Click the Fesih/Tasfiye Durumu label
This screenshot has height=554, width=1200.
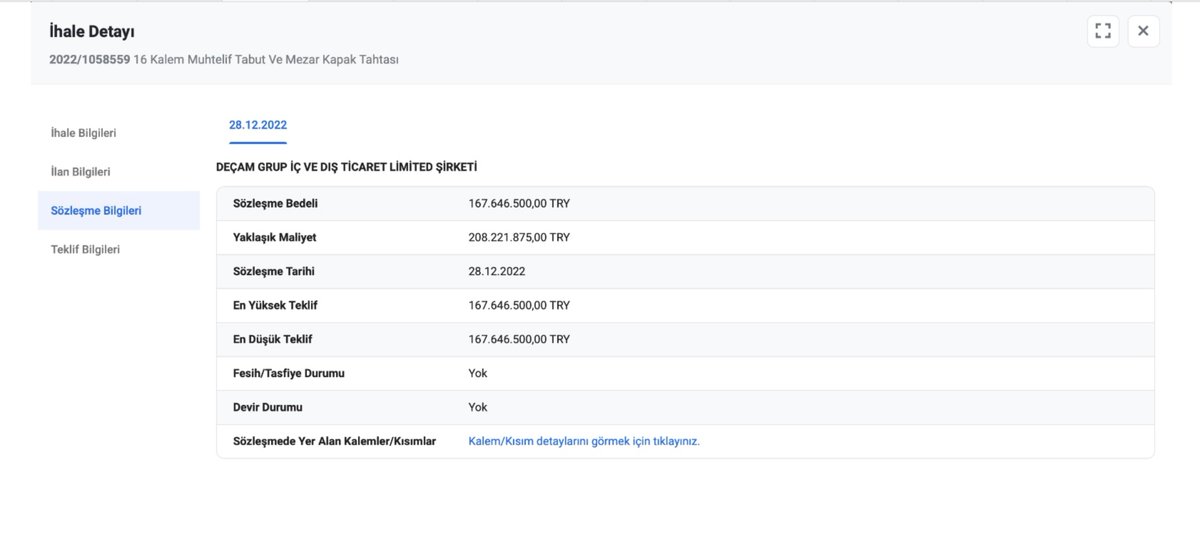pos(289,373)
